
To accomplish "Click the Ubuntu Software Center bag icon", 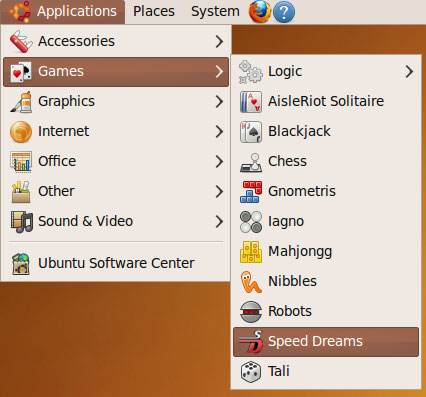I will (21, 264).
